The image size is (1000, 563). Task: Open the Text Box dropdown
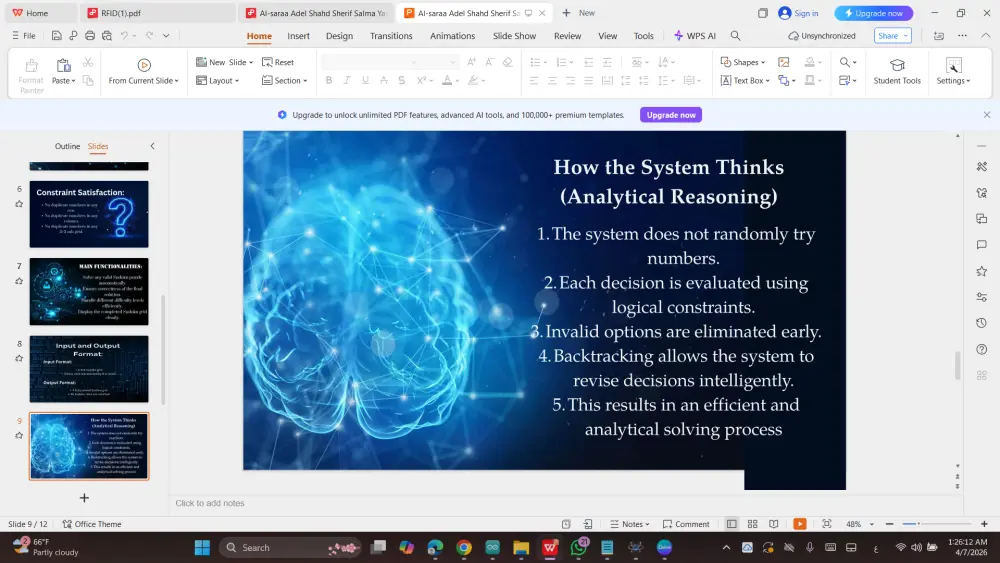pos(744,80)
